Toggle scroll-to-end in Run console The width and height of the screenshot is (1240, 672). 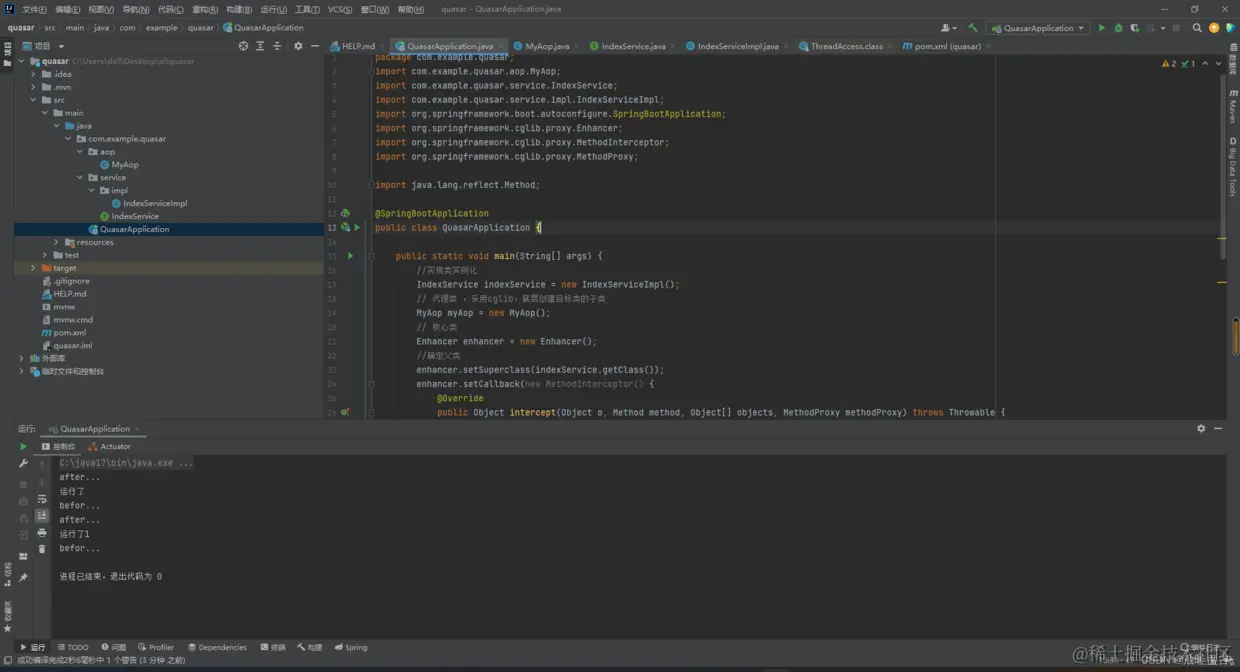tap(42, 515)
